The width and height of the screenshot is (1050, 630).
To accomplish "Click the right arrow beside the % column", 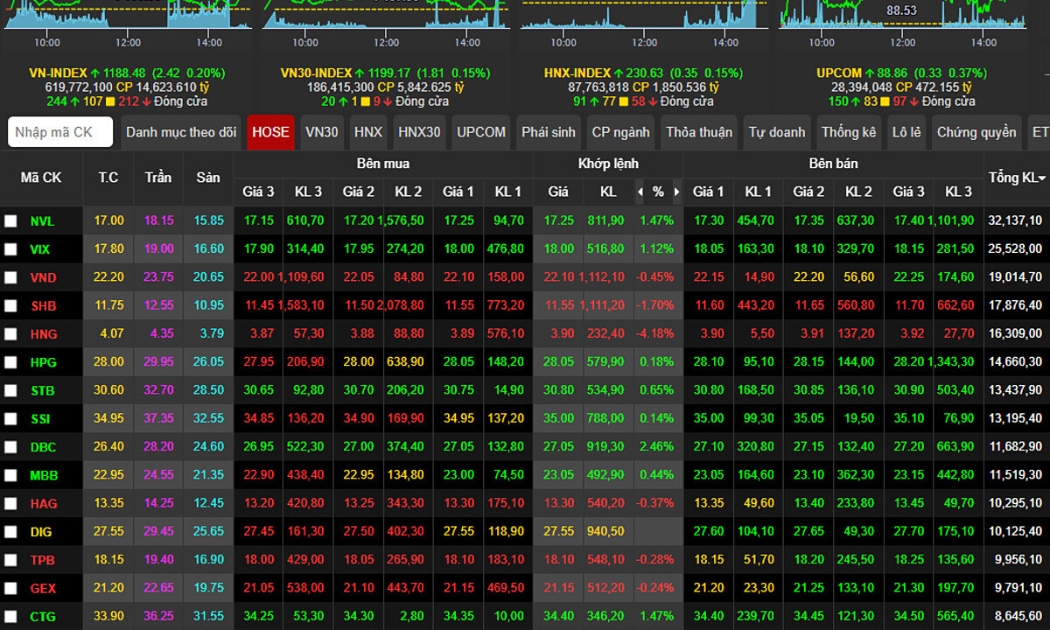I will click(677, 192).
